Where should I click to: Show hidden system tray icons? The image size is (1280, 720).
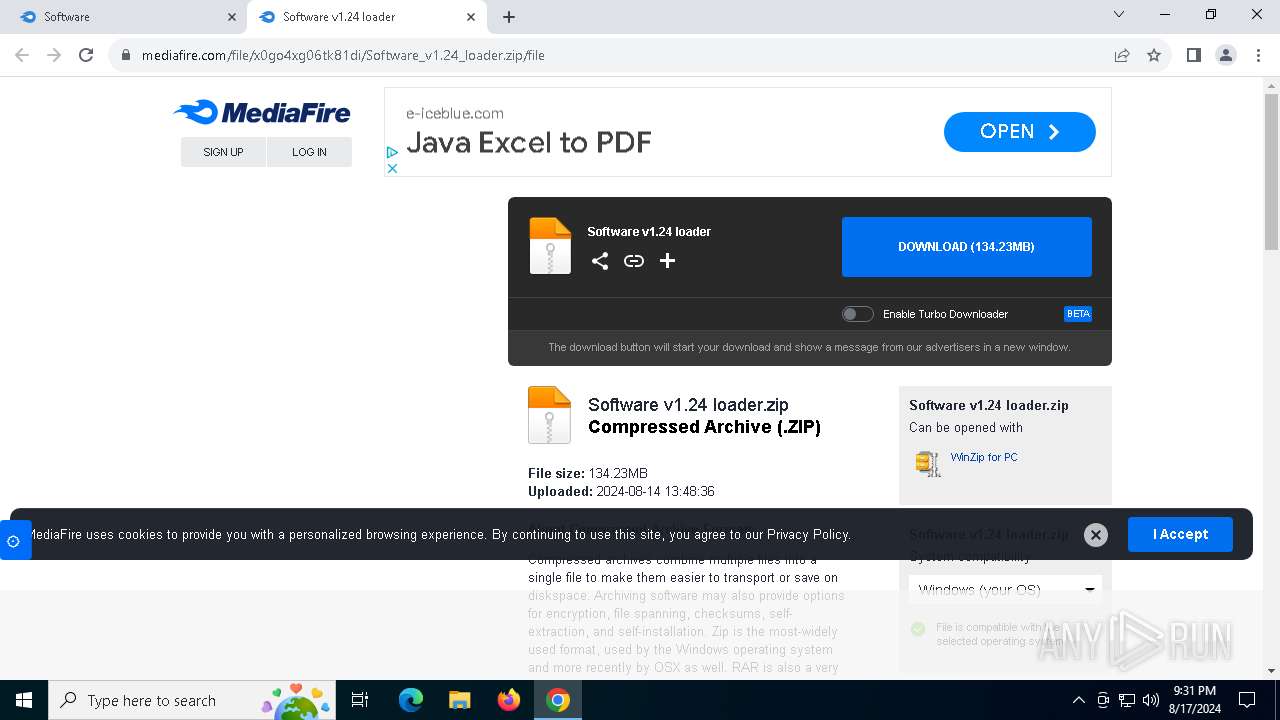1078,700
